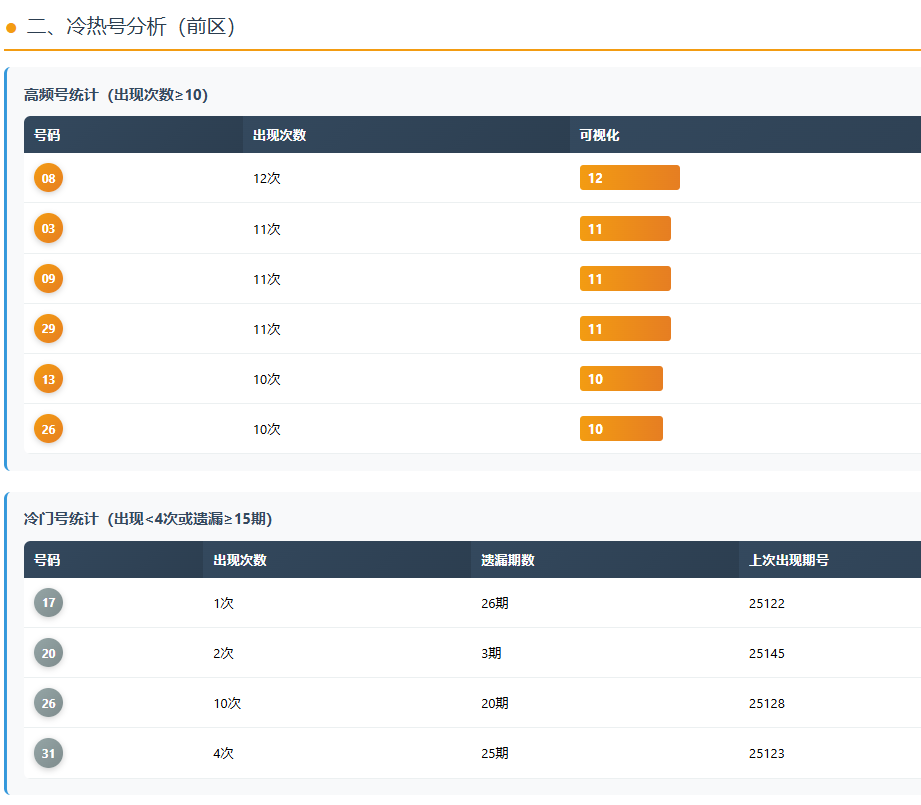921x805 pixels.
Task: Click the gray number 20 ball
Action: coord(48,653)
